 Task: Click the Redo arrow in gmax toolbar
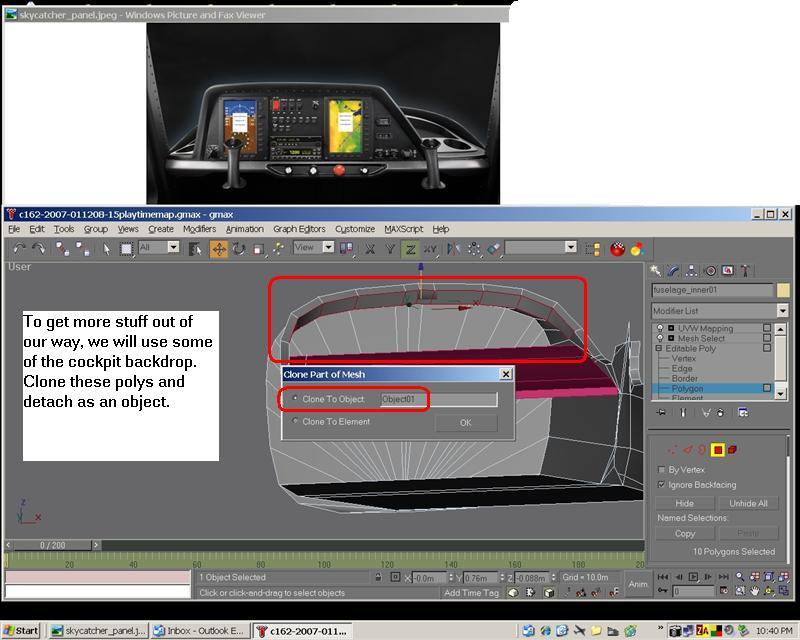click(x=39, y=249)
